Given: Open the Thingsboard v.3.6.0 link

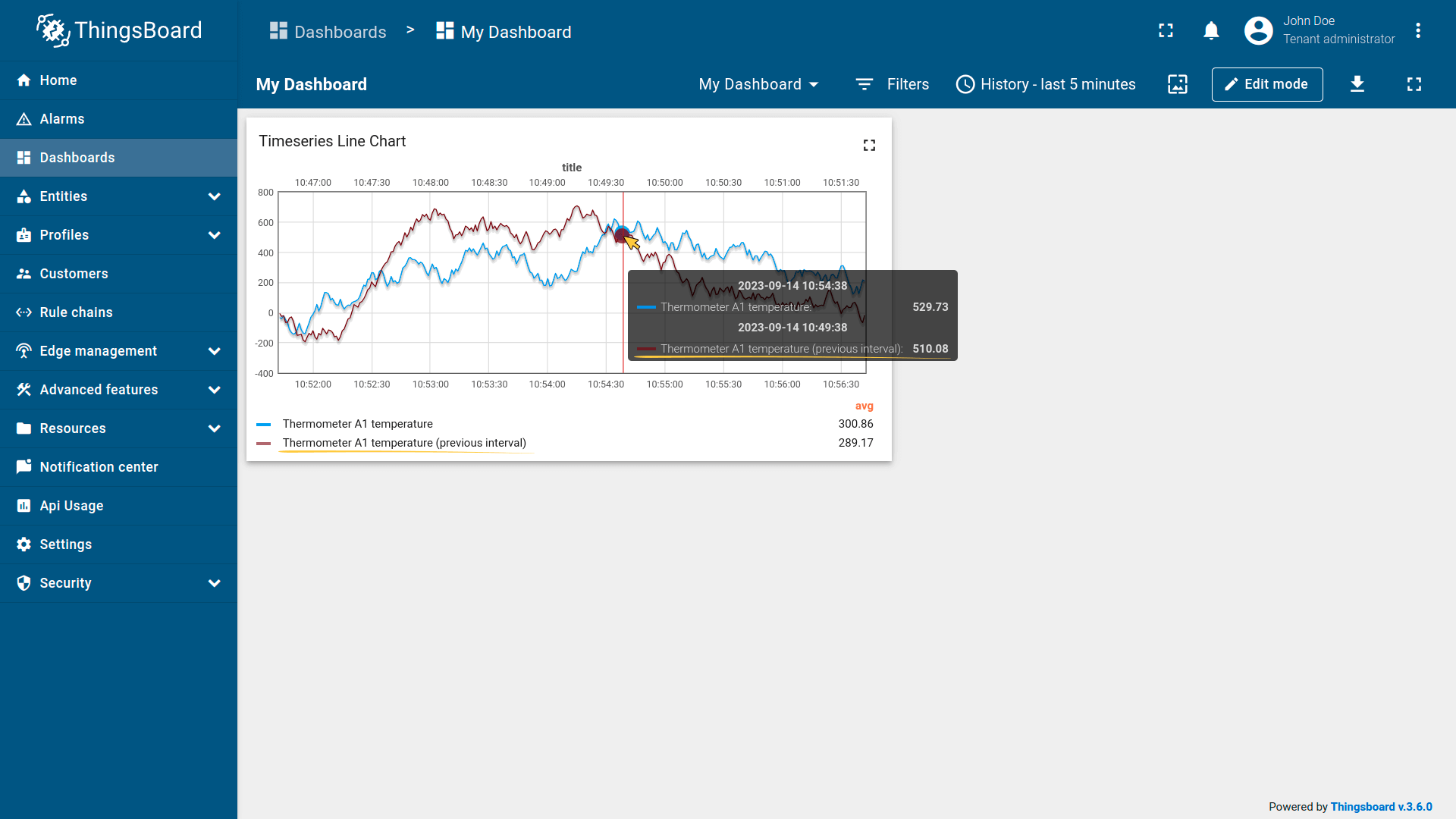Looking at the screenshot, I should [1380, 807].
